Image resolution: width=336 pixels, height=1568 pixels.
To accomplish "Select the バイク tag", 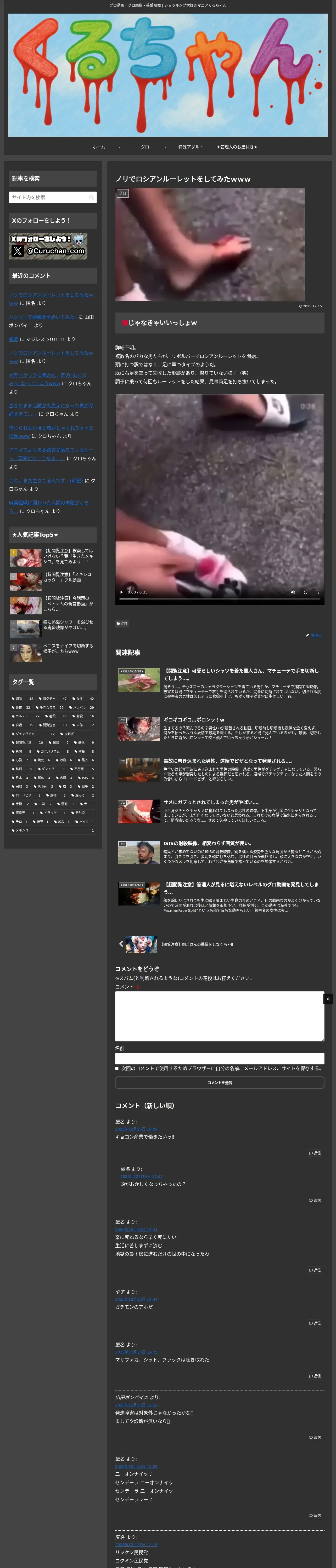I will pos(84,821).
